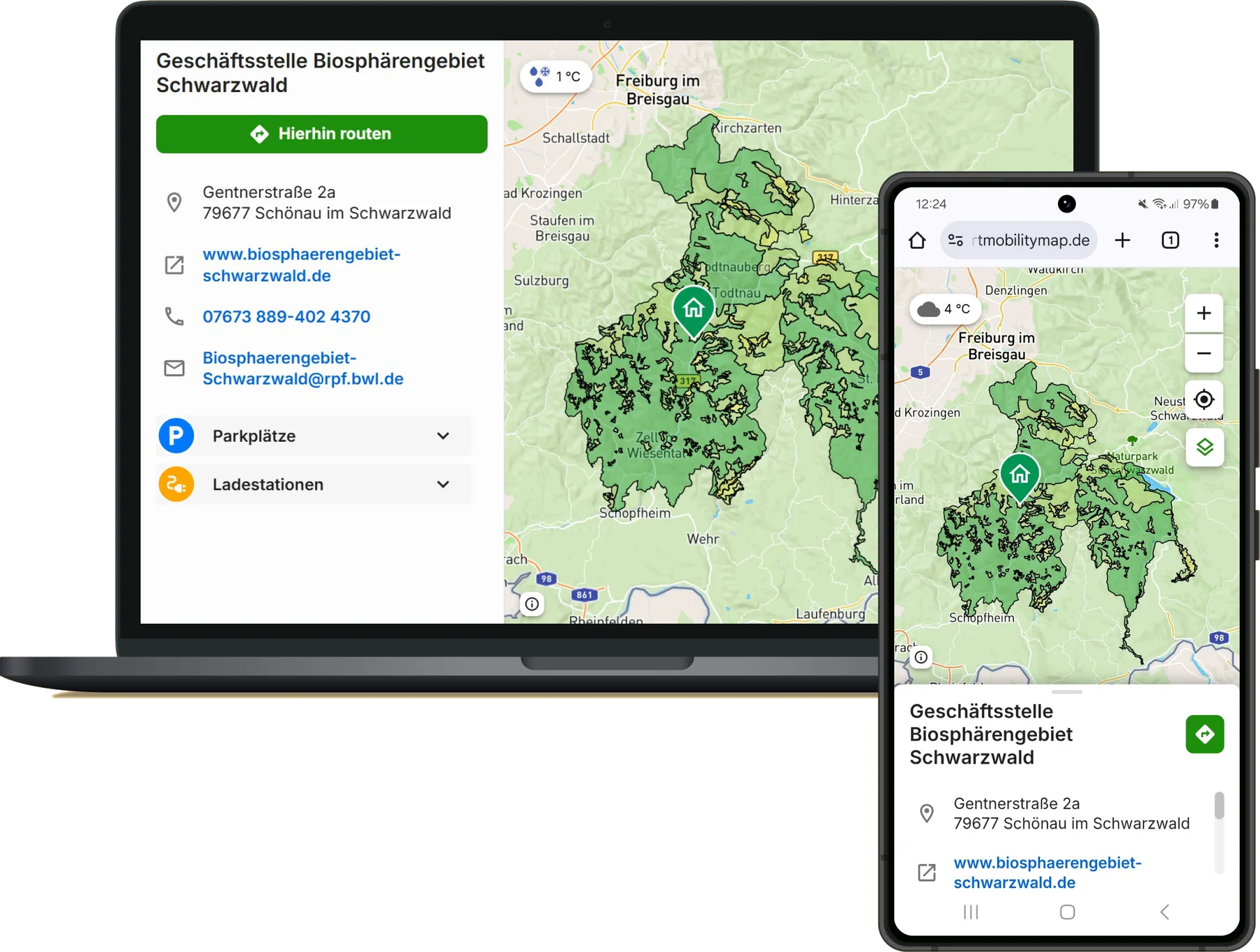Open a new tab with the plus icon
The width and height of the screenshot is (1260, 952).
pos(1122,240)
